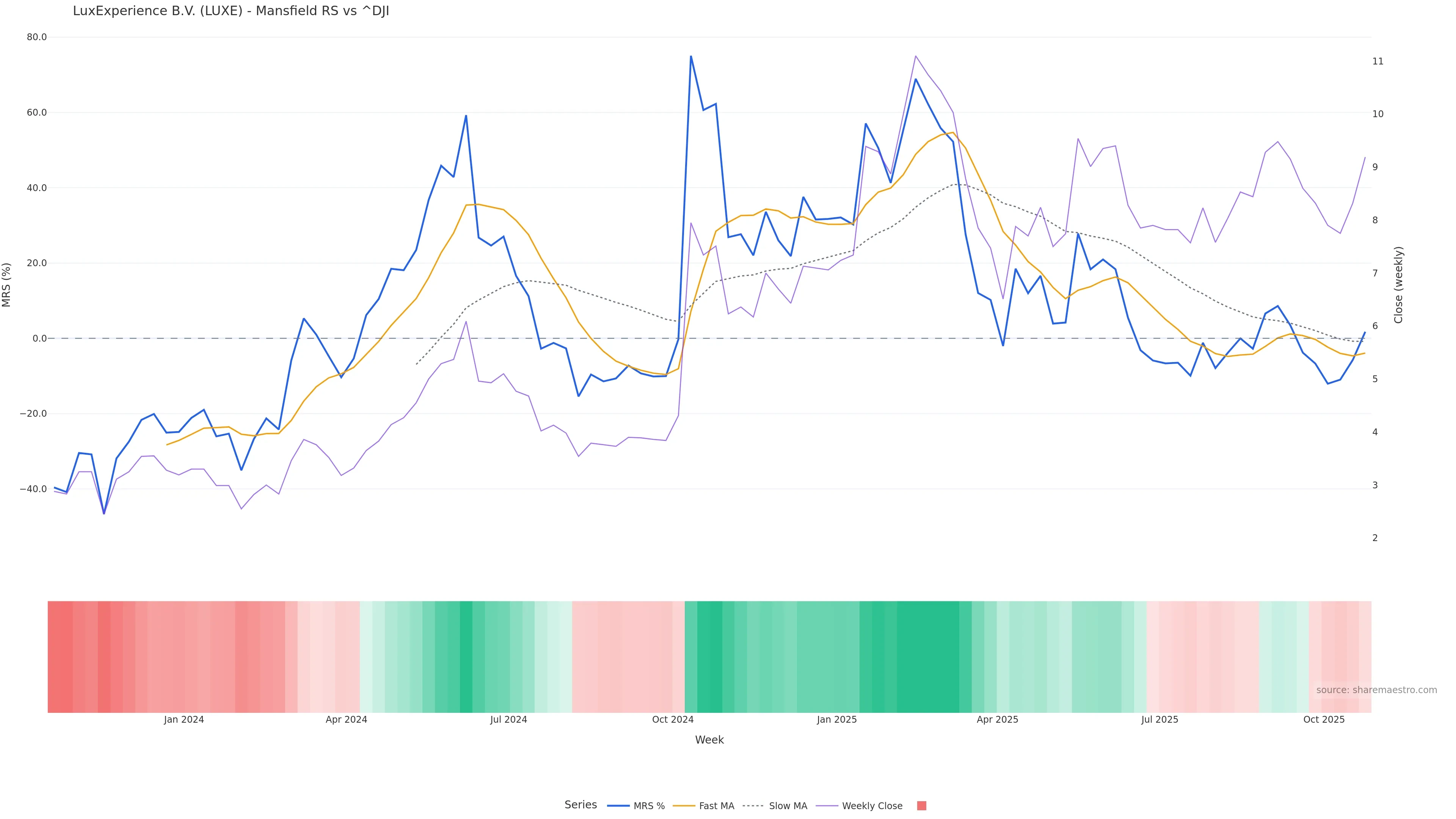Click the dotted Slow MA legend line

coord(753,806)
